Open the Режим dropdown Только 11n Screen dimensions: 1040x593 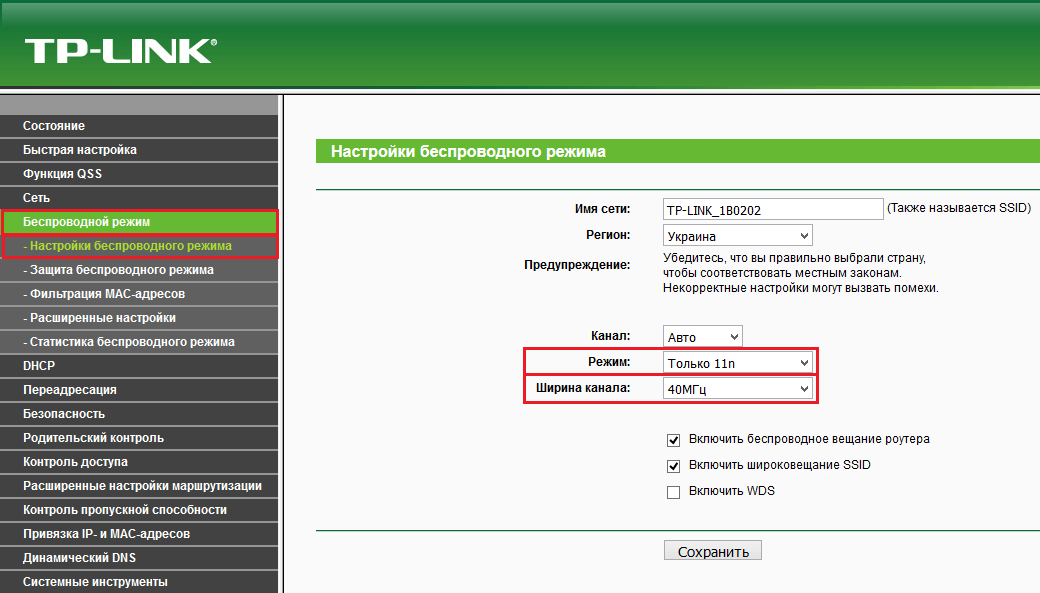click(738, 362)
